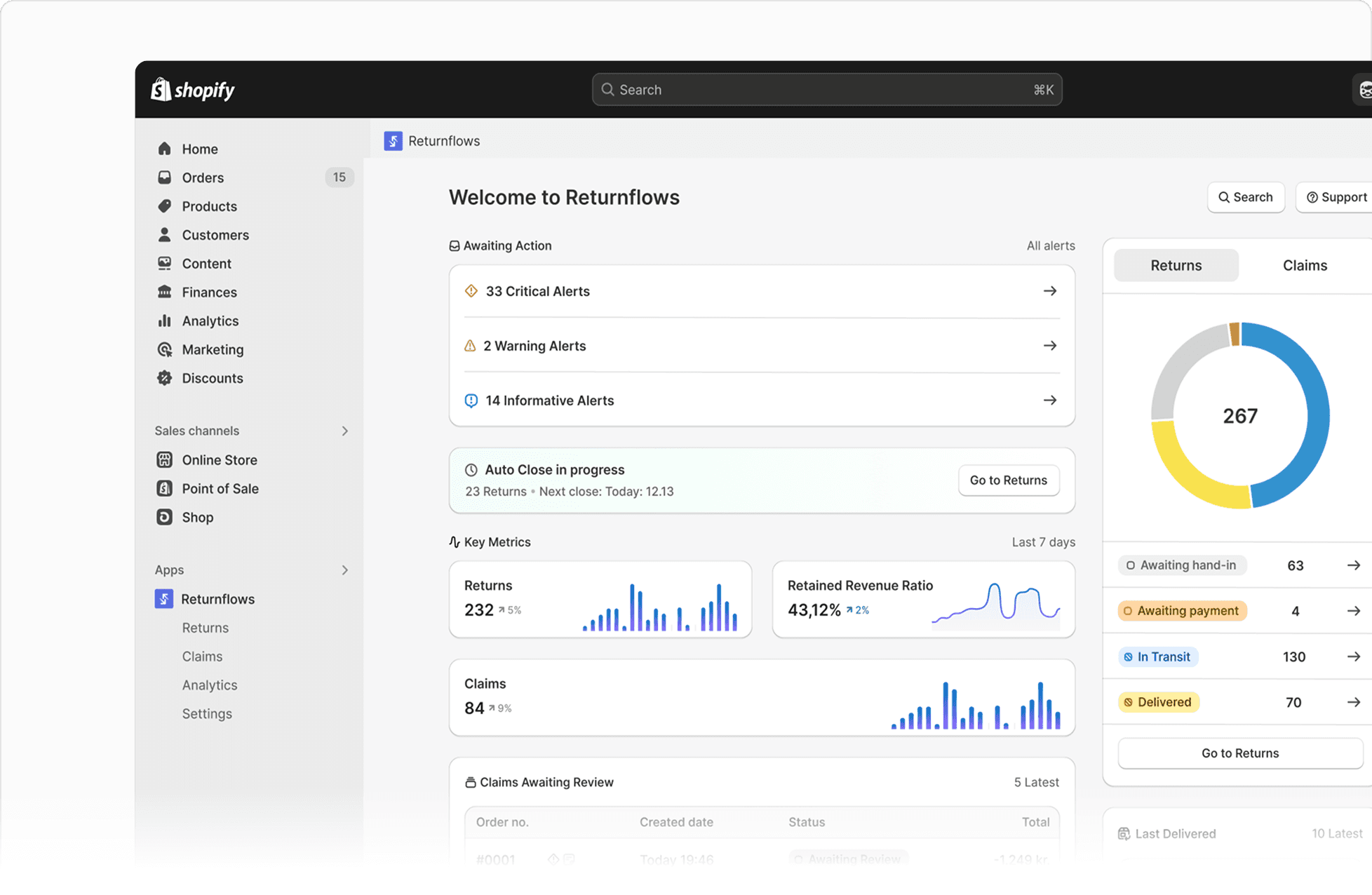Click the Total column header

coord(1035,822)
